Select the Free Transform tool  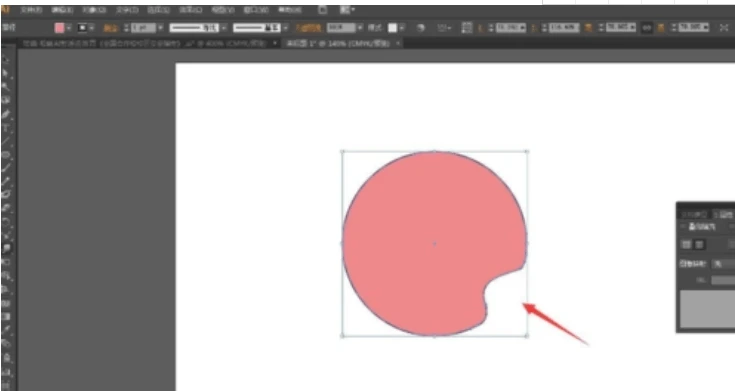coord(6,262)
